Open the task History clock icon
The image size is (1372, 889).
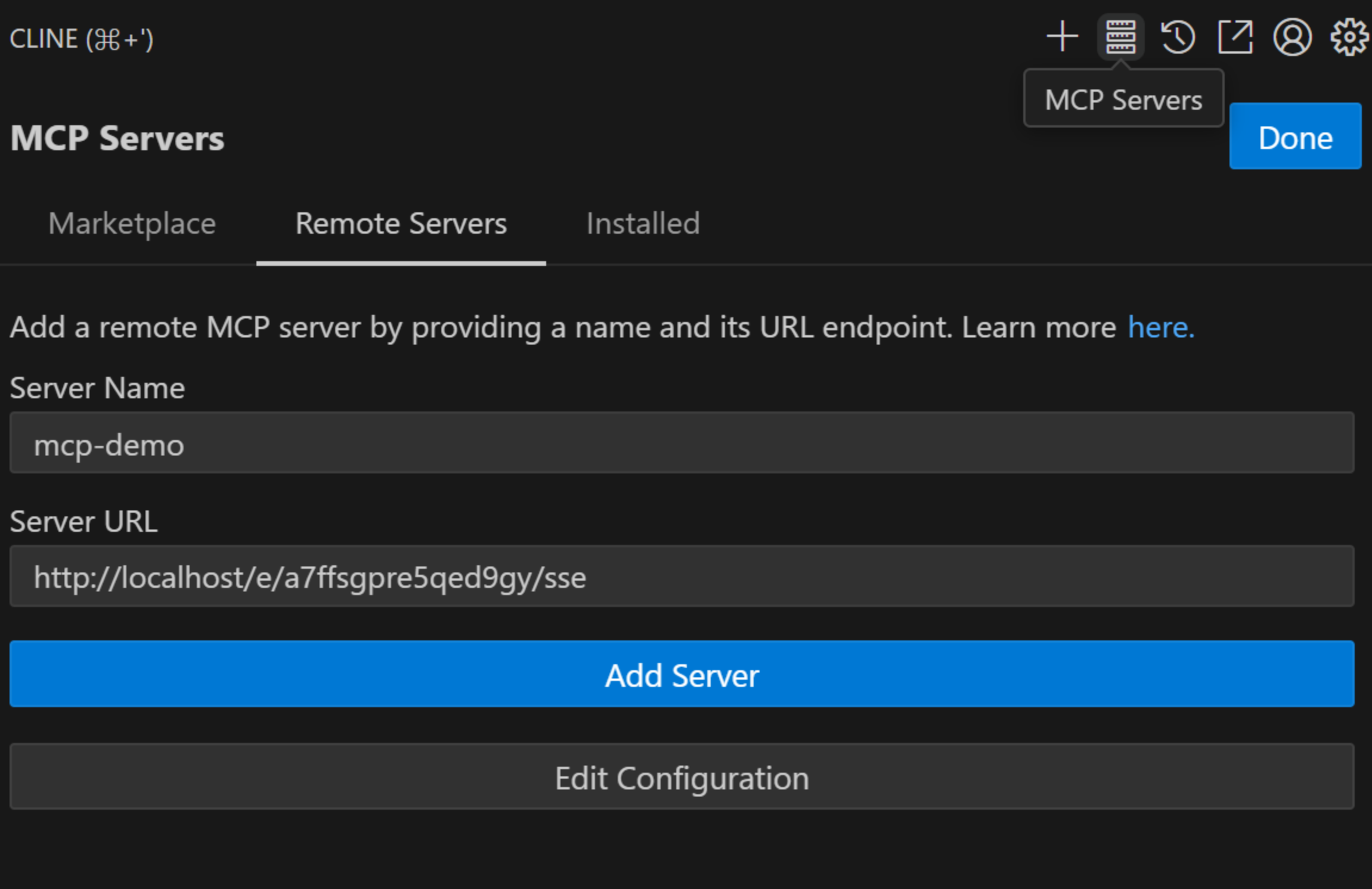[x=1178, y=37]
